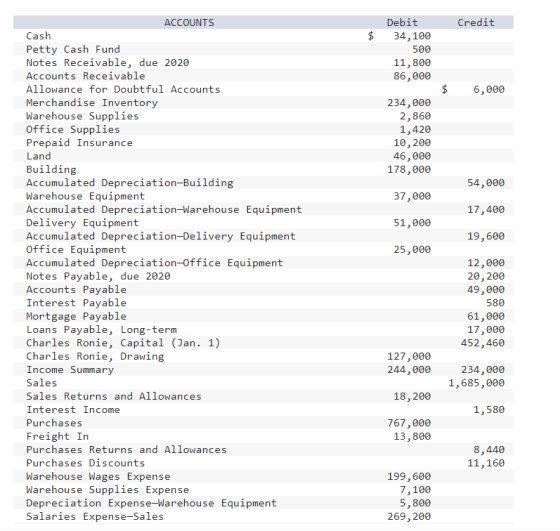
Task: Select the Office Equipment label
Action: [x=76, y=250]
